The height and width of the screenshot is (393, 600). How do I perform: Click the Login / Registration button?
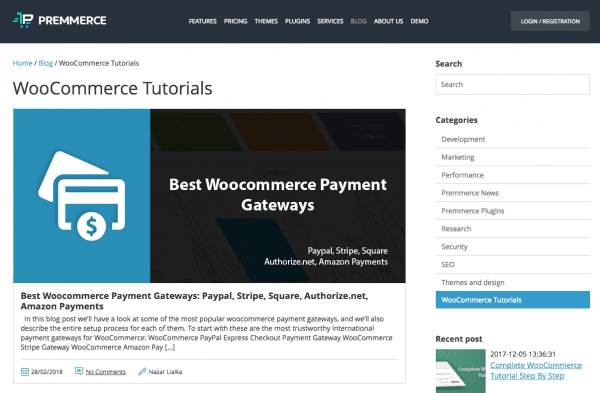tap(550, 21)
